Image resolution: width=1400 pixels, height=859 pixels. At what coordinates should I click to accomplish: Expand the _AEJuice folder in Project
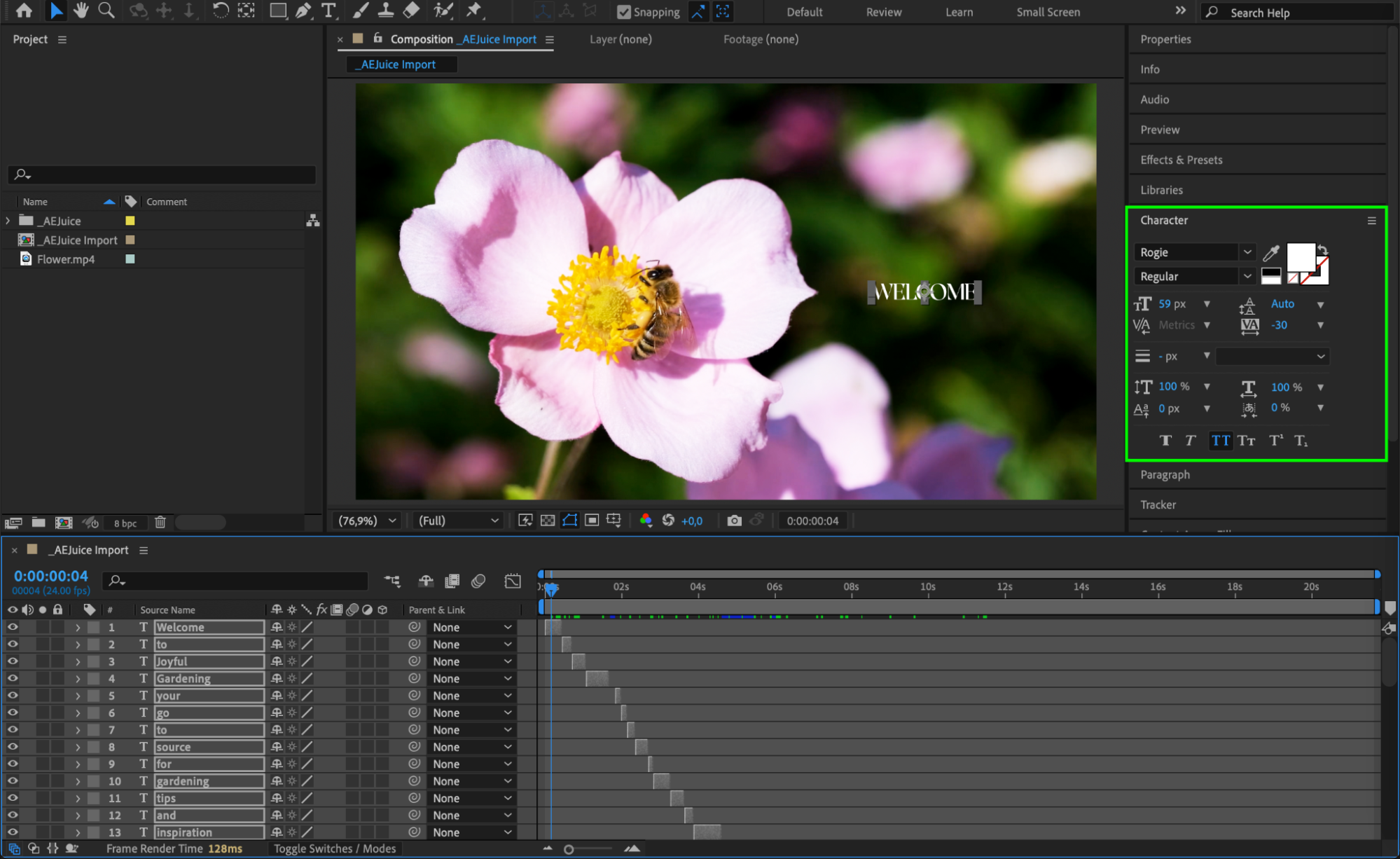8,221
